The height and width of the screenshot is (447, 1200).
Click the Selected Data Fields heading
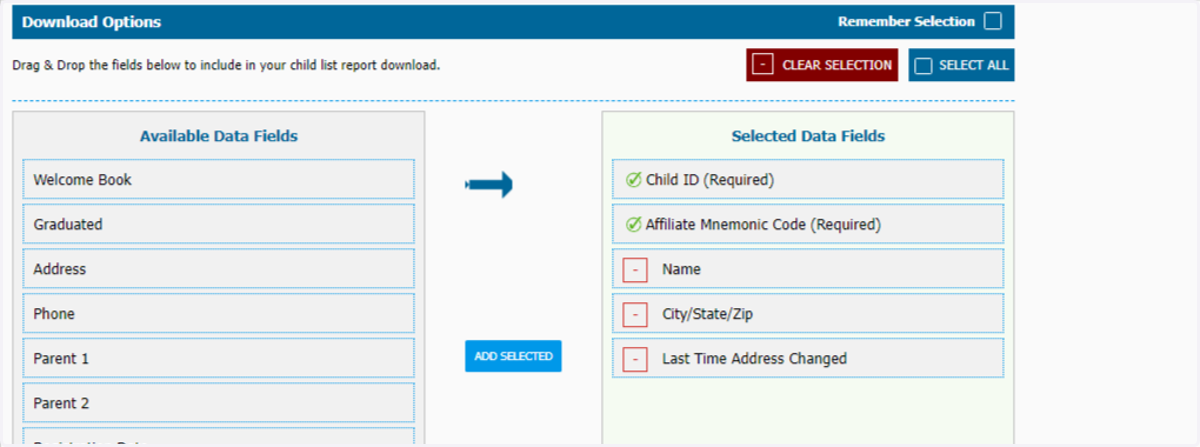point(808,136)
